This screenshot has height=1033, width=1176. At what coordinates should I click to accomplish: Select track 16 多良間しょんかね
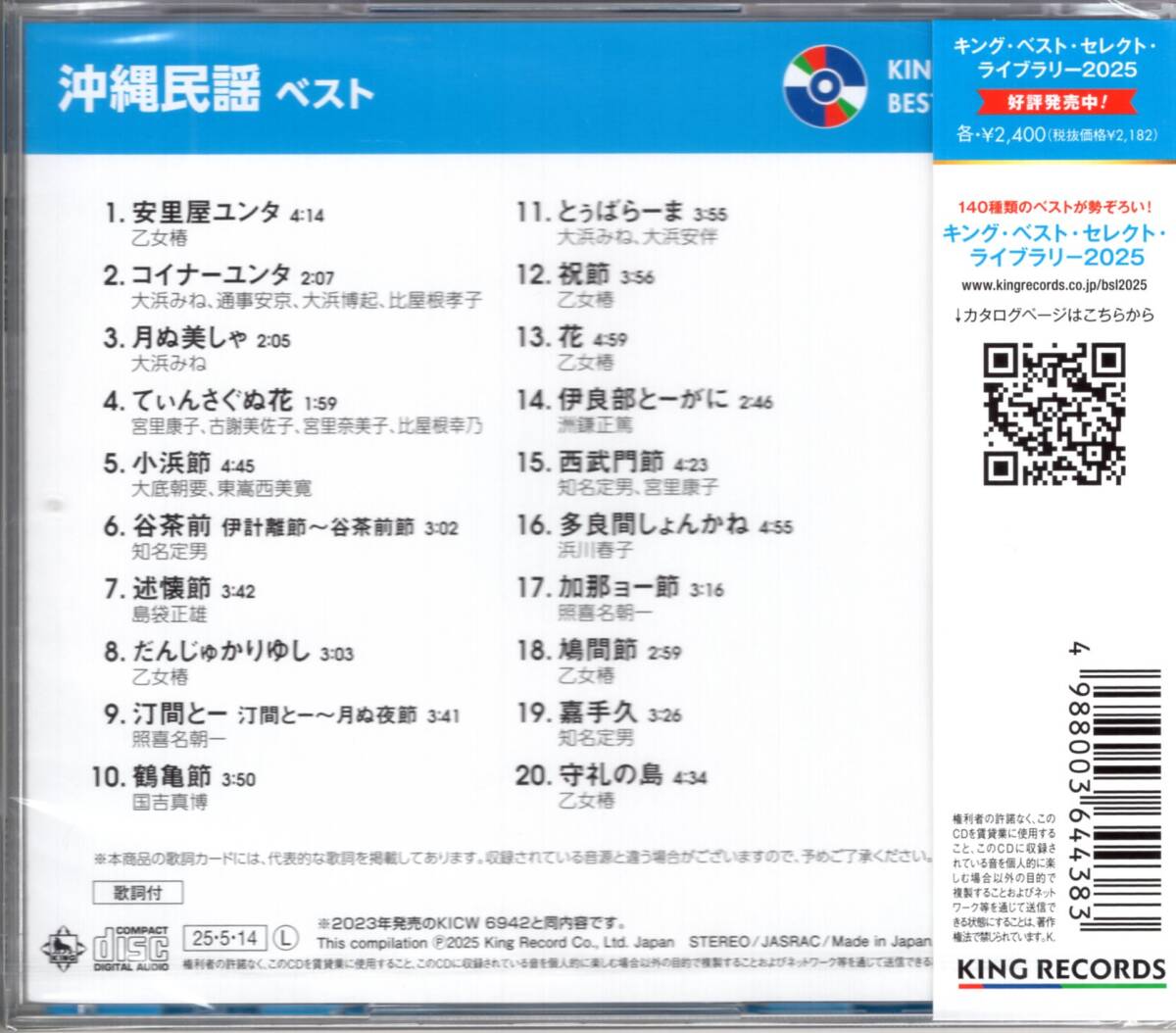[655, 524]
